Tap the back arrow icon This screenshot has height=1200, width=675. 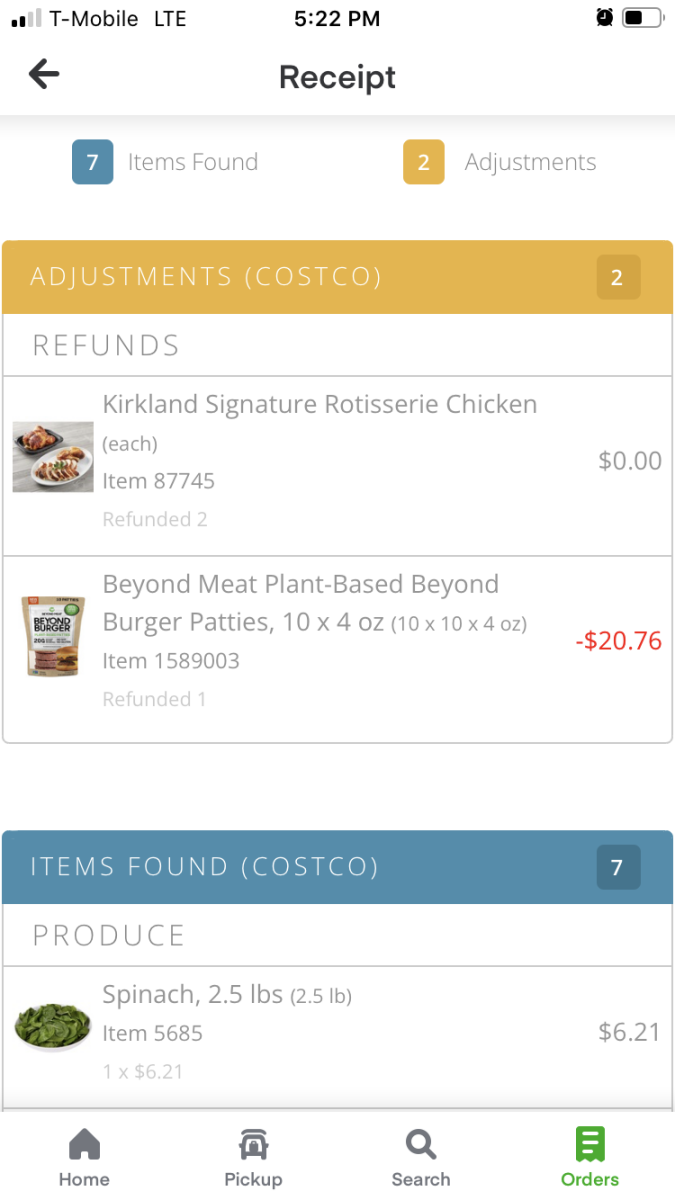tap(44, 74)
